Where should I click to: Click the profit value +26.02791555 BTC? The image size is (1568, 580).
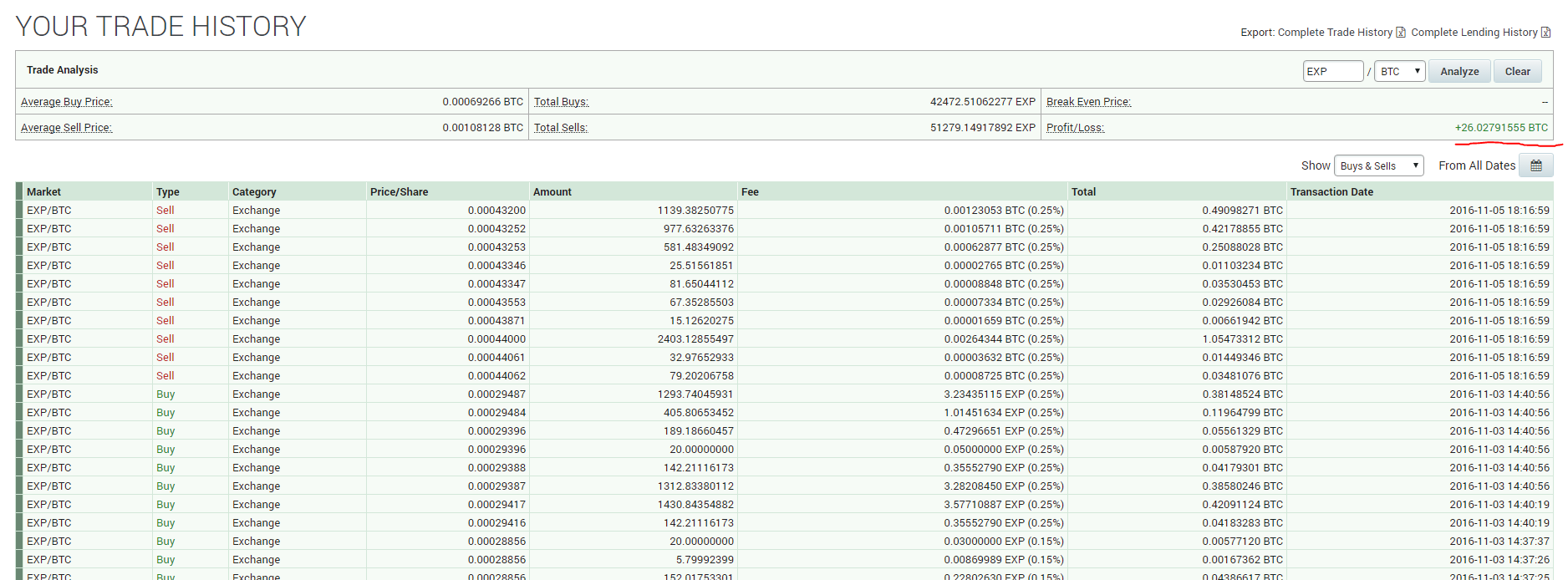(1501, 128)
